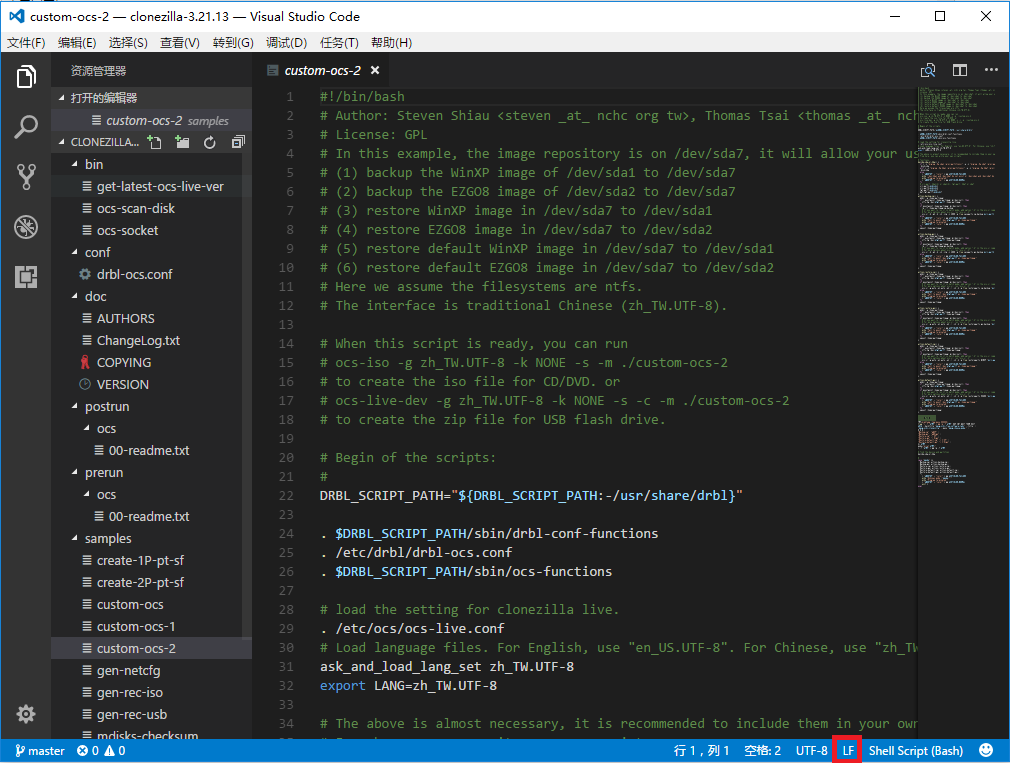Open the AUTHORS file
The image size is (1010, 763).
(126, 319)
